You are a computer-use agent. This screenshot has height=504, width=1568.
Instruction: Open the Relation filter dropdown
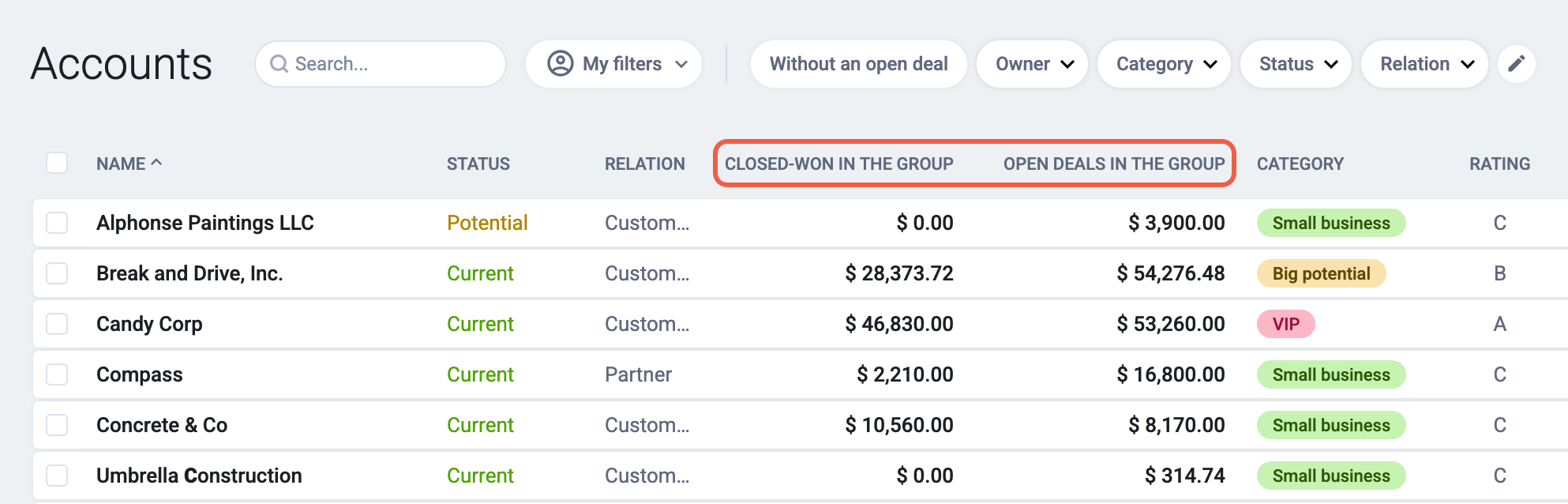pyautogui.click(x=1425, y=64)
